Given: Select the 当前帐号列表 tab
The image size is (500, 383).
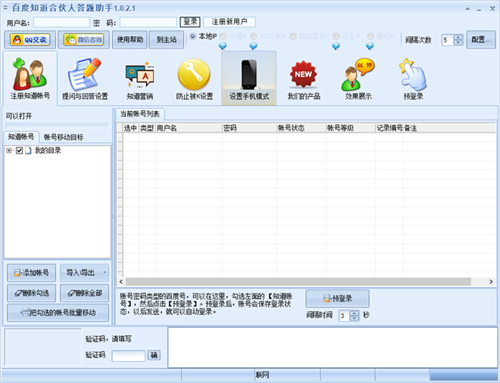Looking at the screenshot, I should [x=140, y=114].
